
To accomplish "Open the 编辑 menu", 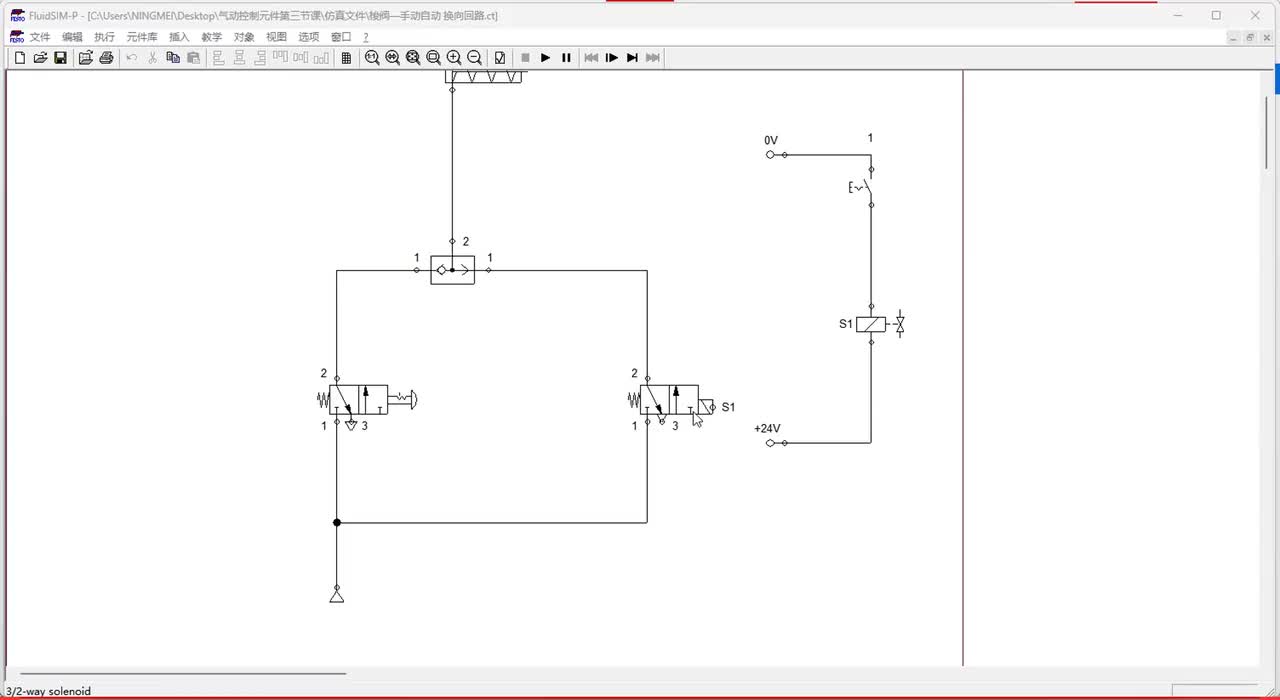I will [73, 37].
